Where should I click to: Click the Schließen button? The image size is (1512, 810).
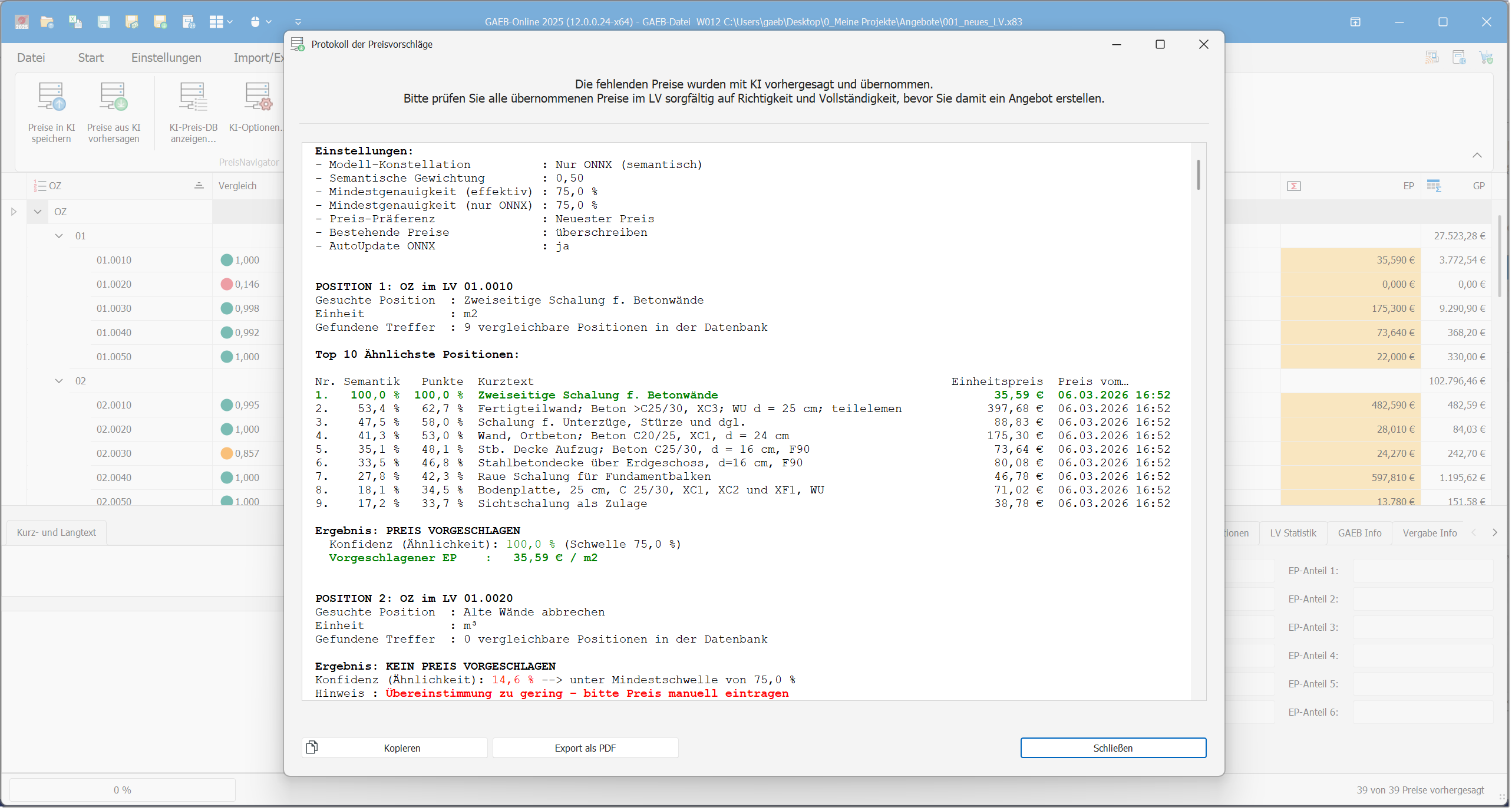tap(1112, 748)
